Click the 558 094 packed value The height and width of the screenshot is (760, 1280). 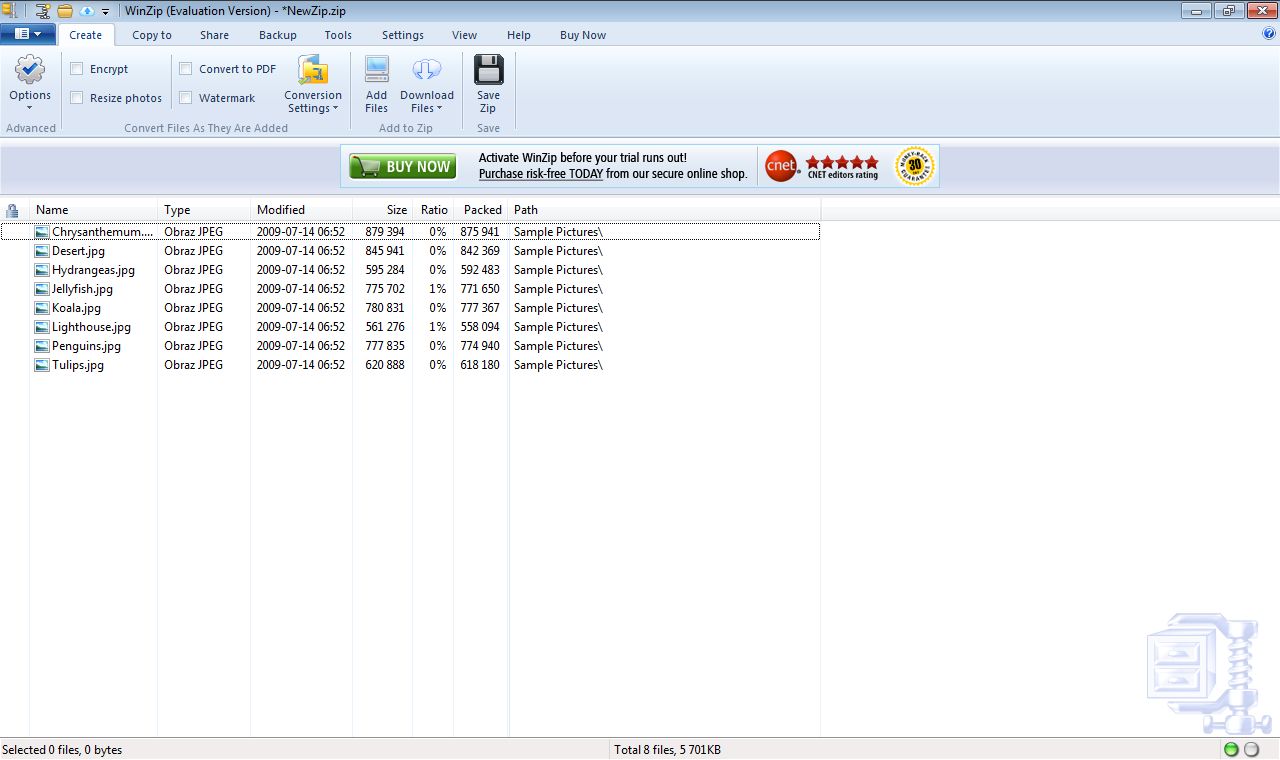[480, 327]
